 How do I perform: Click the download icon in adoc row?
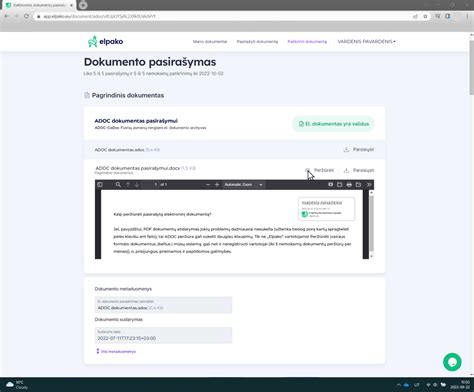[346, 150]
